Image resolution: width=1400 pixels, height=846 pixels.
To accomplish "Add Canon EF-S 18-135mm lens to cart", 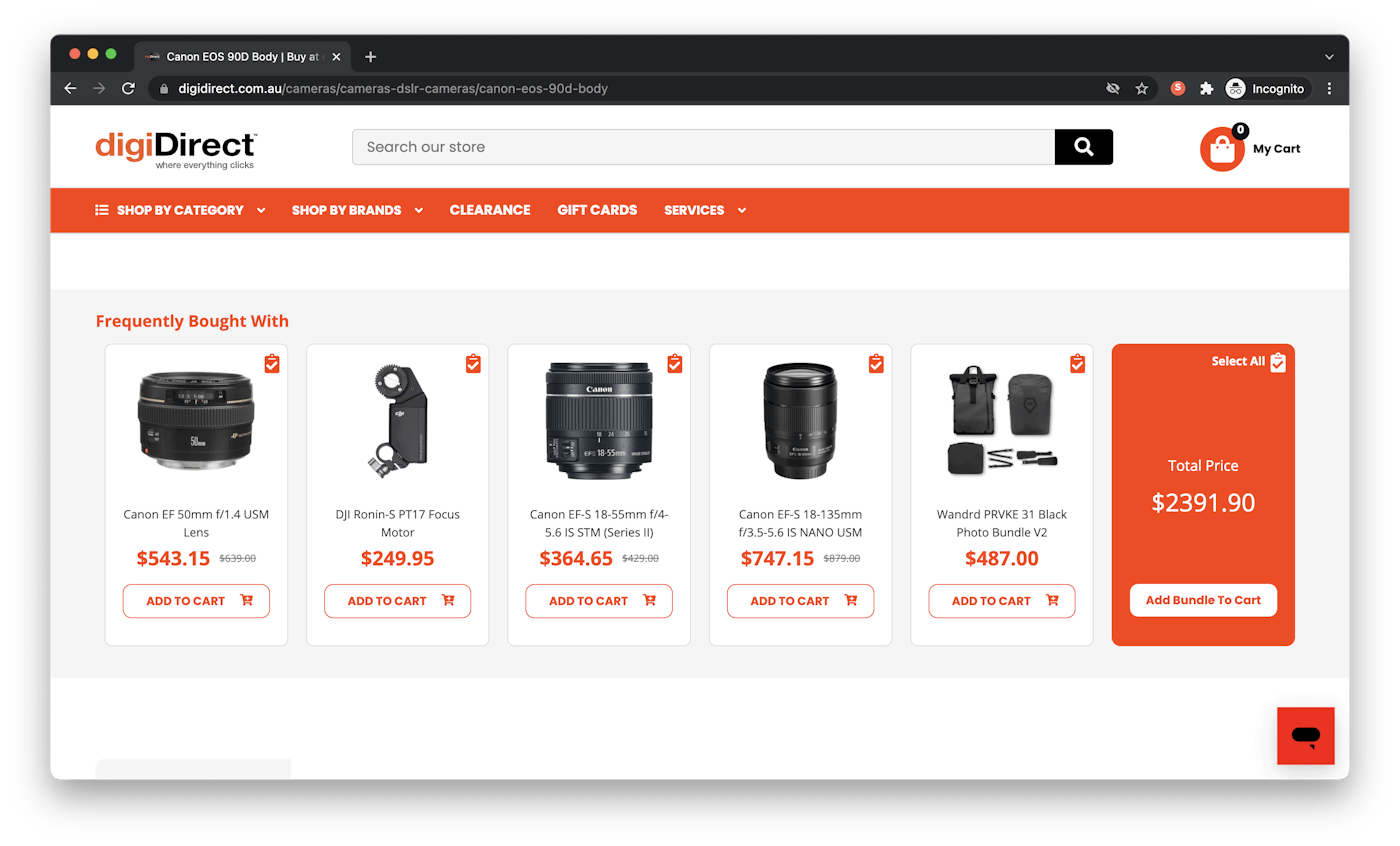I will coord(800,601).
